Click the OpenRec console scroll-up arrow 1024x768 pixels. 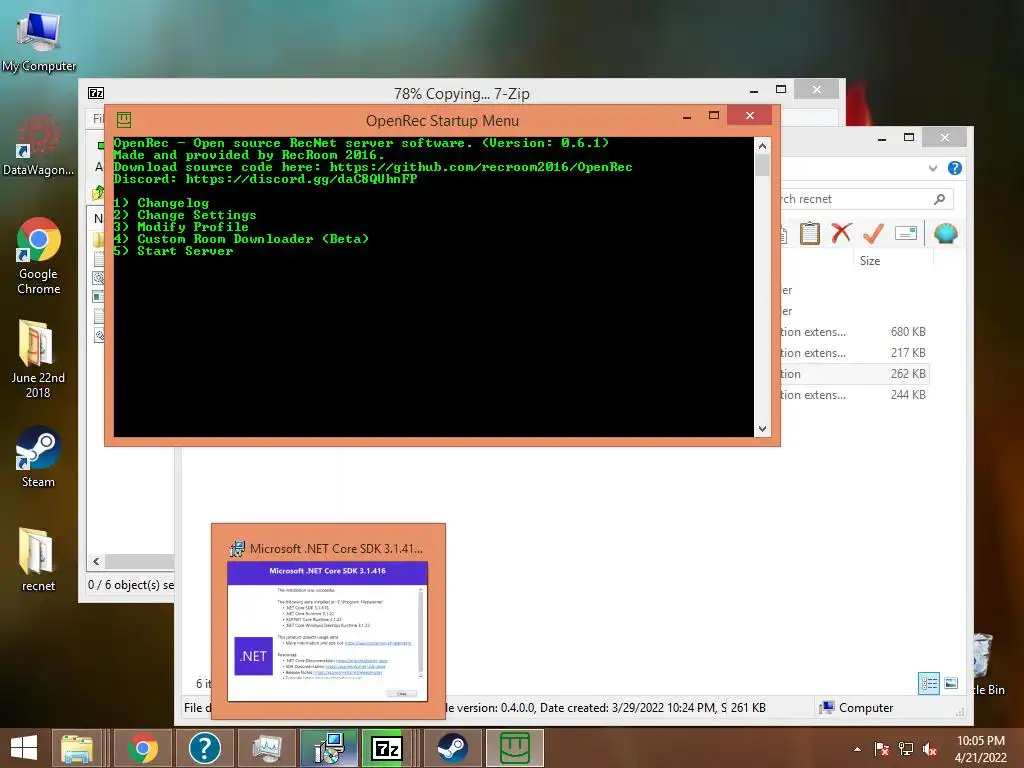(x=762, y=146)
